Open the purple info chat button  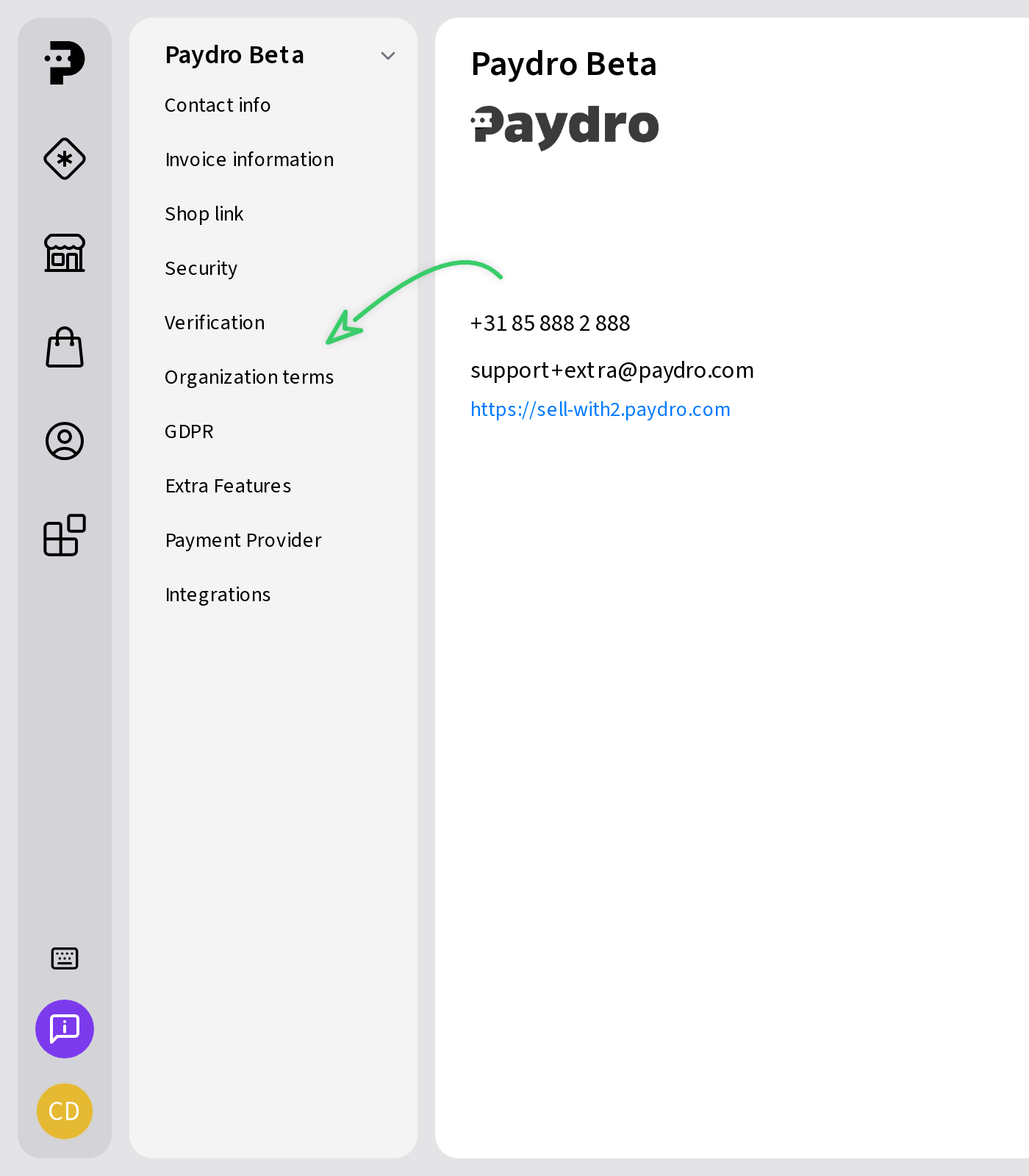click(x=65, y=1029)
